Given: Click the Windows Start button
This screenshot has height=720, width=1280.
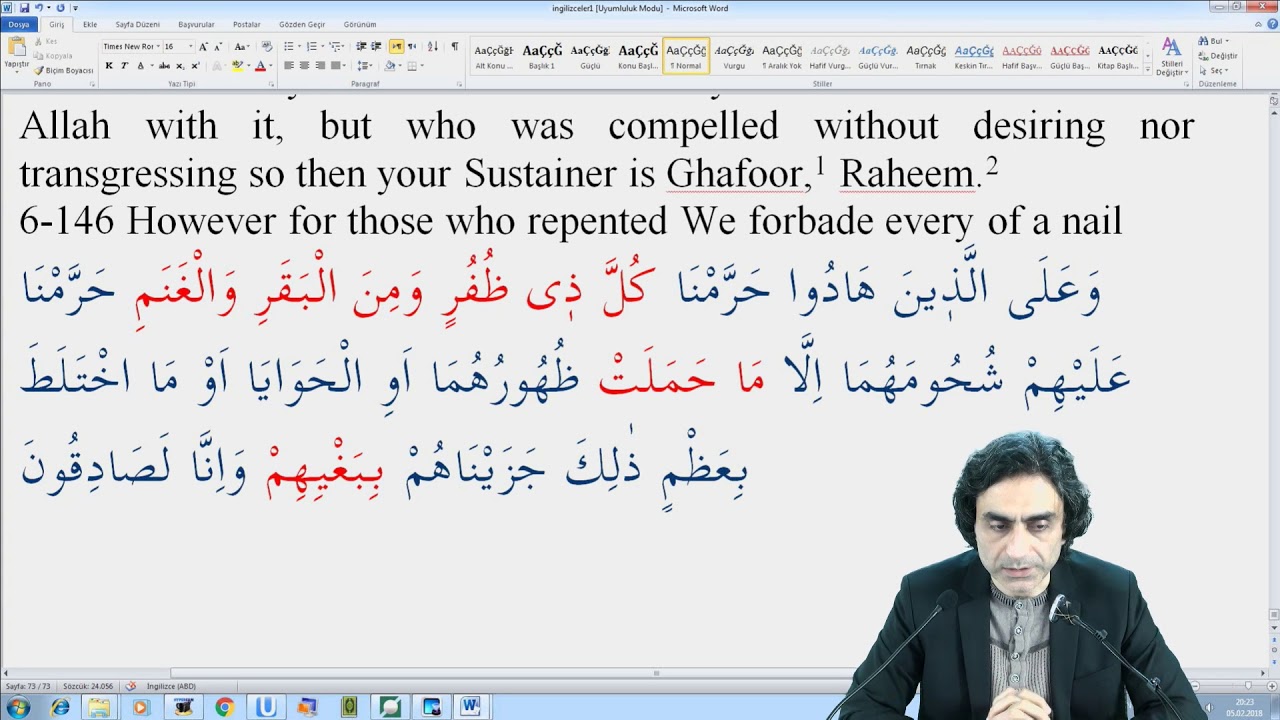Looking at the screenshot, I should click(x=17, y=707).
